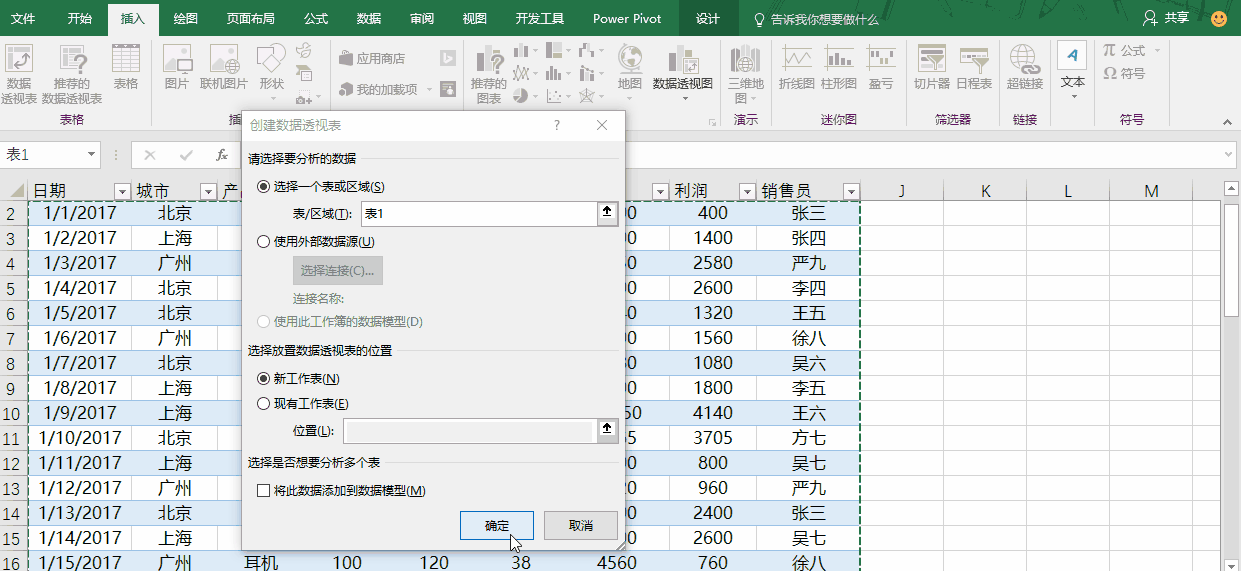1241x571 pixels.
Task: Click the 取消 button in dialog
Action: click(580, 526)
